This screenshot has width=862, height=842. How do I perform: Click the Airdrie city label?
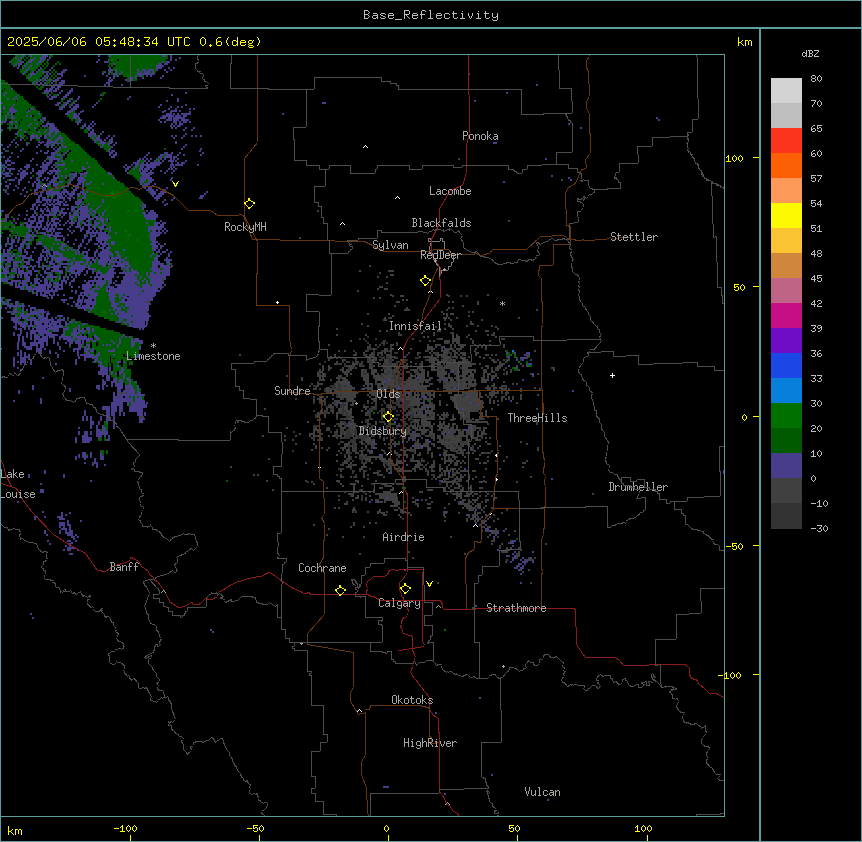[404, 537]
